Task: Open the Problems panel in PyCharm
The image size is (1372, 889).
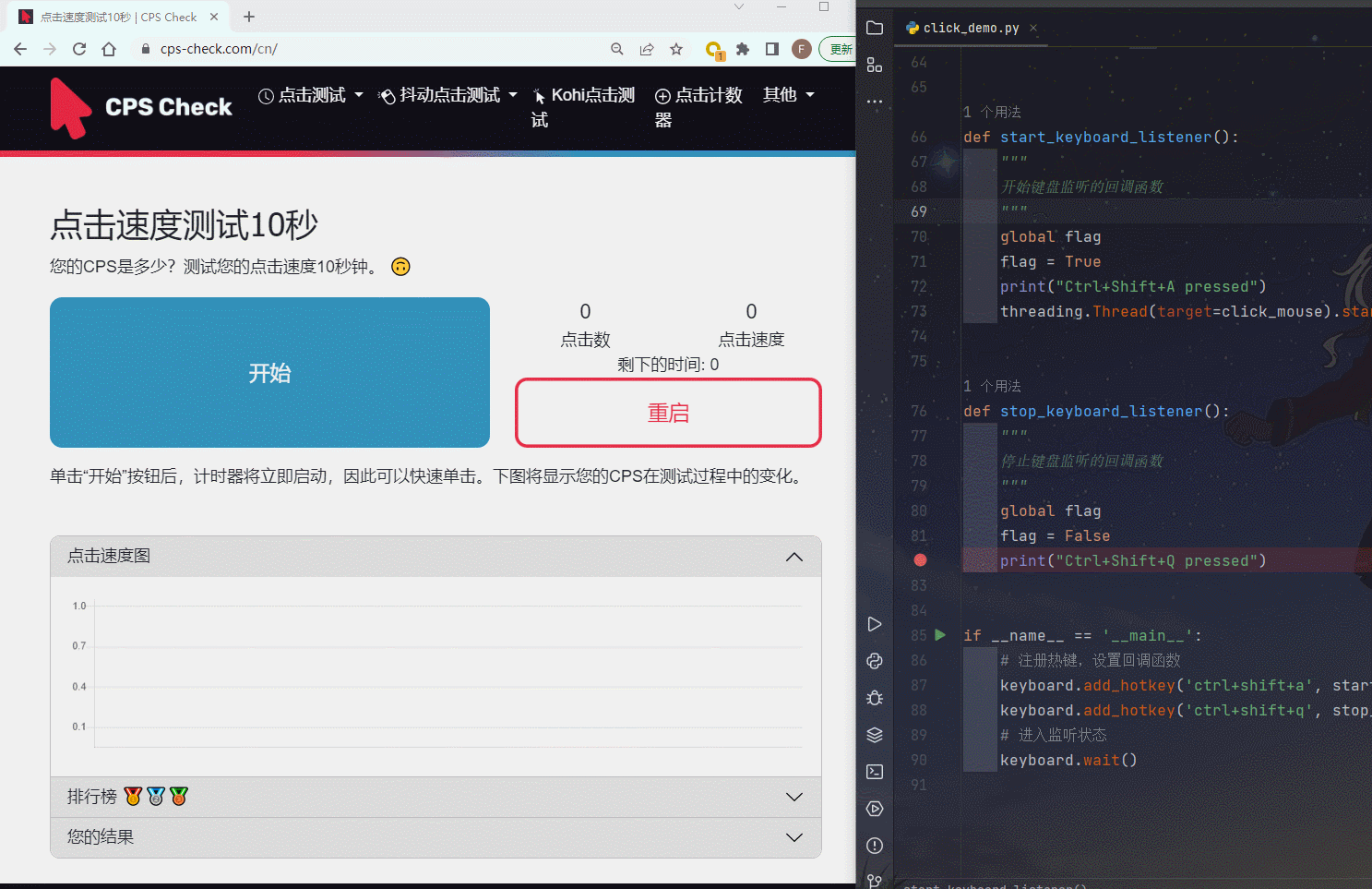Action: pyautogui.click(x=874, y=846)
